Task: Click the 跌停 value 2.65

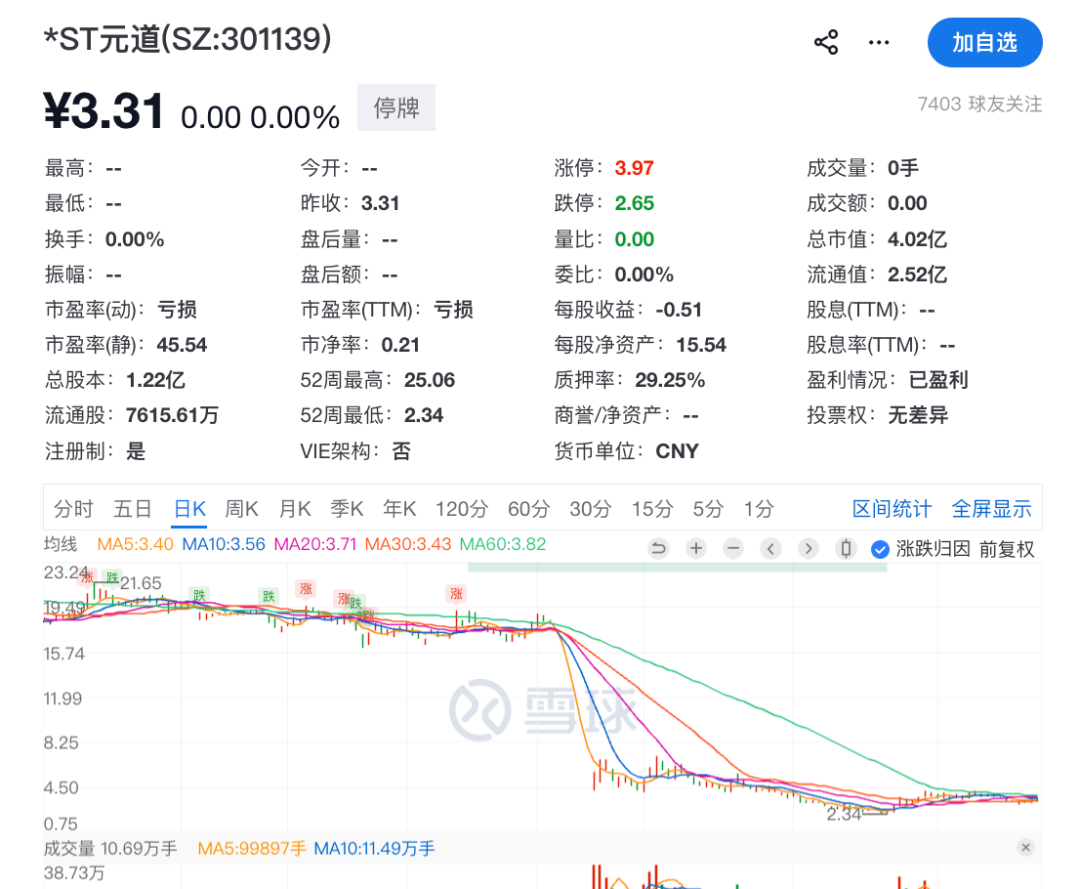Action: [x=634, y=203]
